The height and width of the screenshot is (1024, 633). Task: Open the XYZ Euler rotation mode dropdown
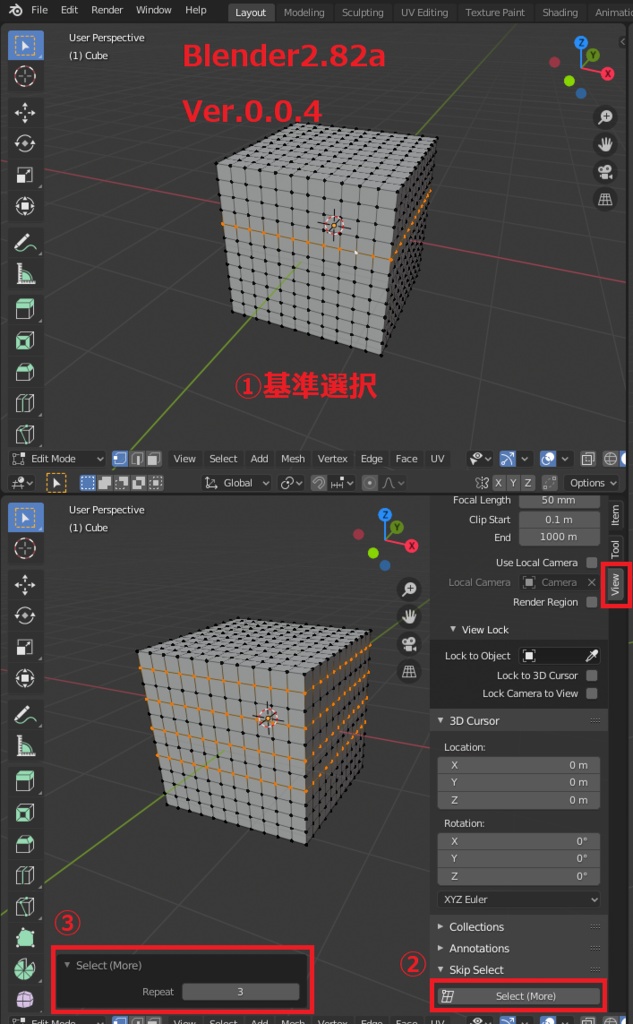pyautogui.click(x=519, y=899)
